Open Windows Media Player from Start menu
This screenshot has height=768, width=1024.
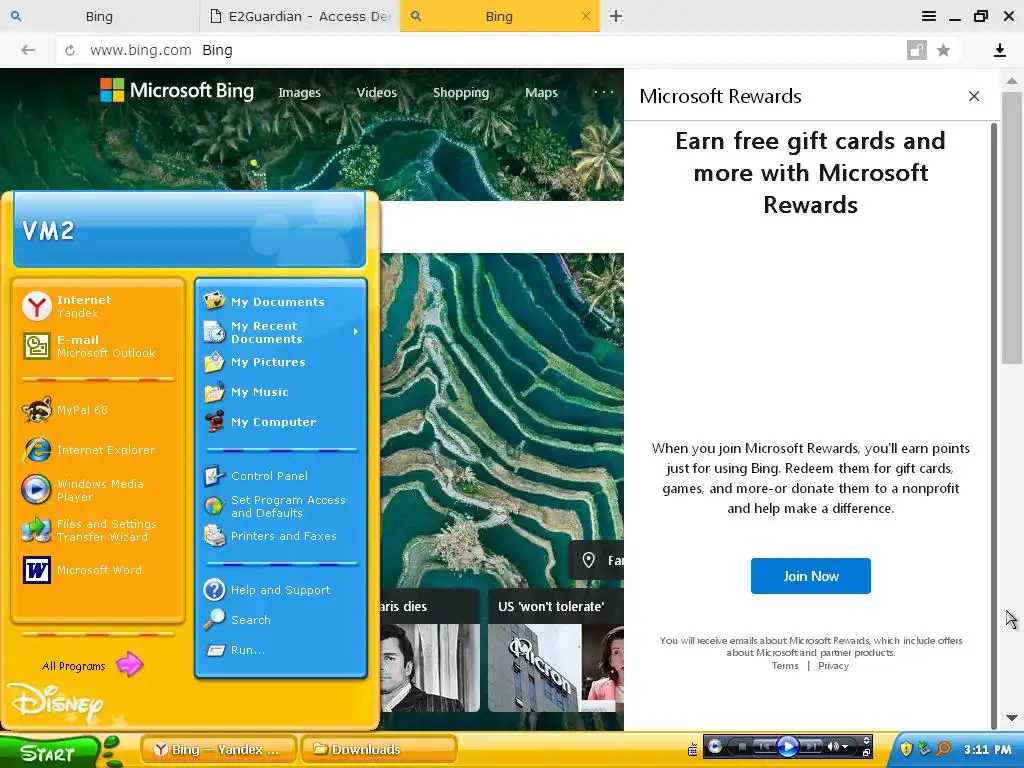[x=98, y=490]
